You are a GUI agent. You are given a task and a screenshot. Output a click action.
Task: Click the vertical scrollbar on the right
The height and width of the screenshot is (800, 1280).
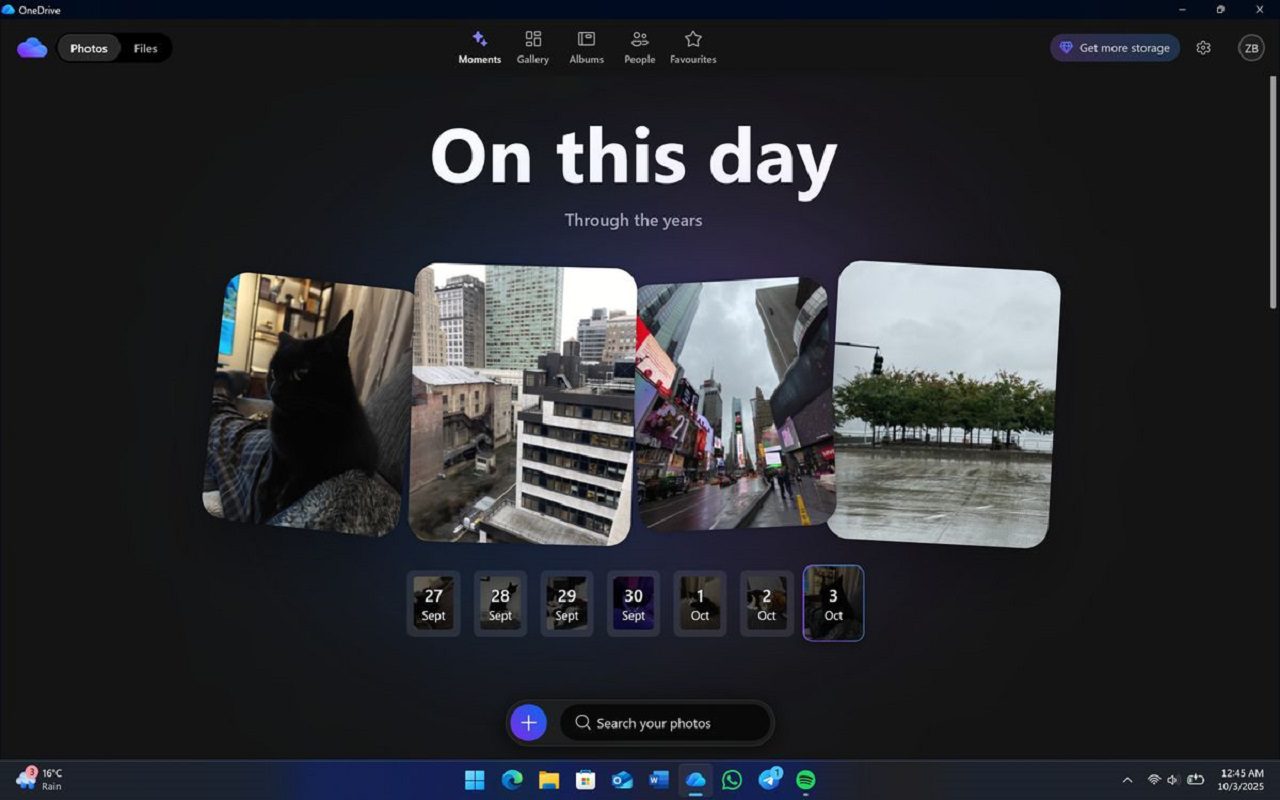[x=1272, y=190]
